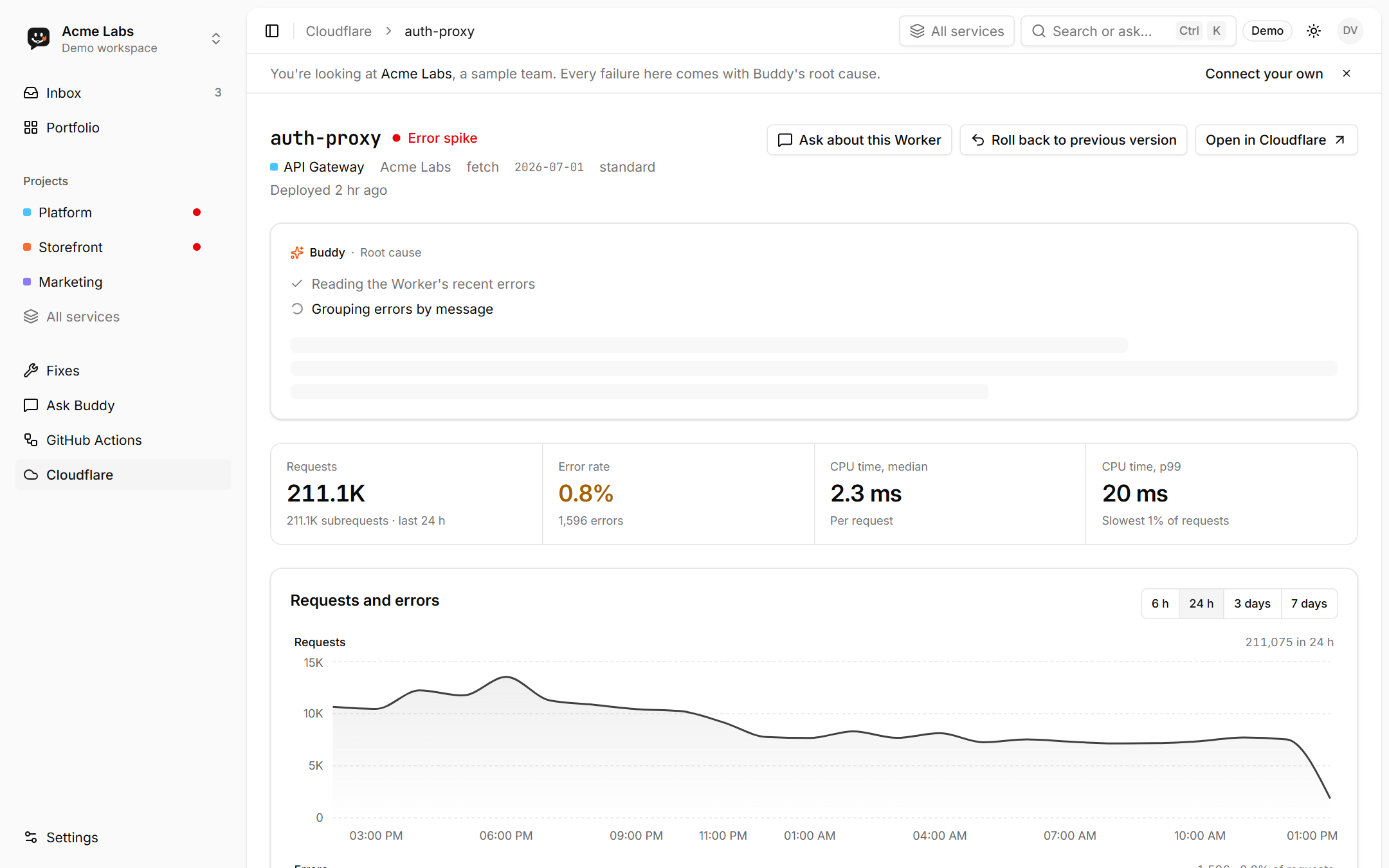1389x868 pixels.
Task: Select the 7 days time range
Action: tap(1309, 603)
